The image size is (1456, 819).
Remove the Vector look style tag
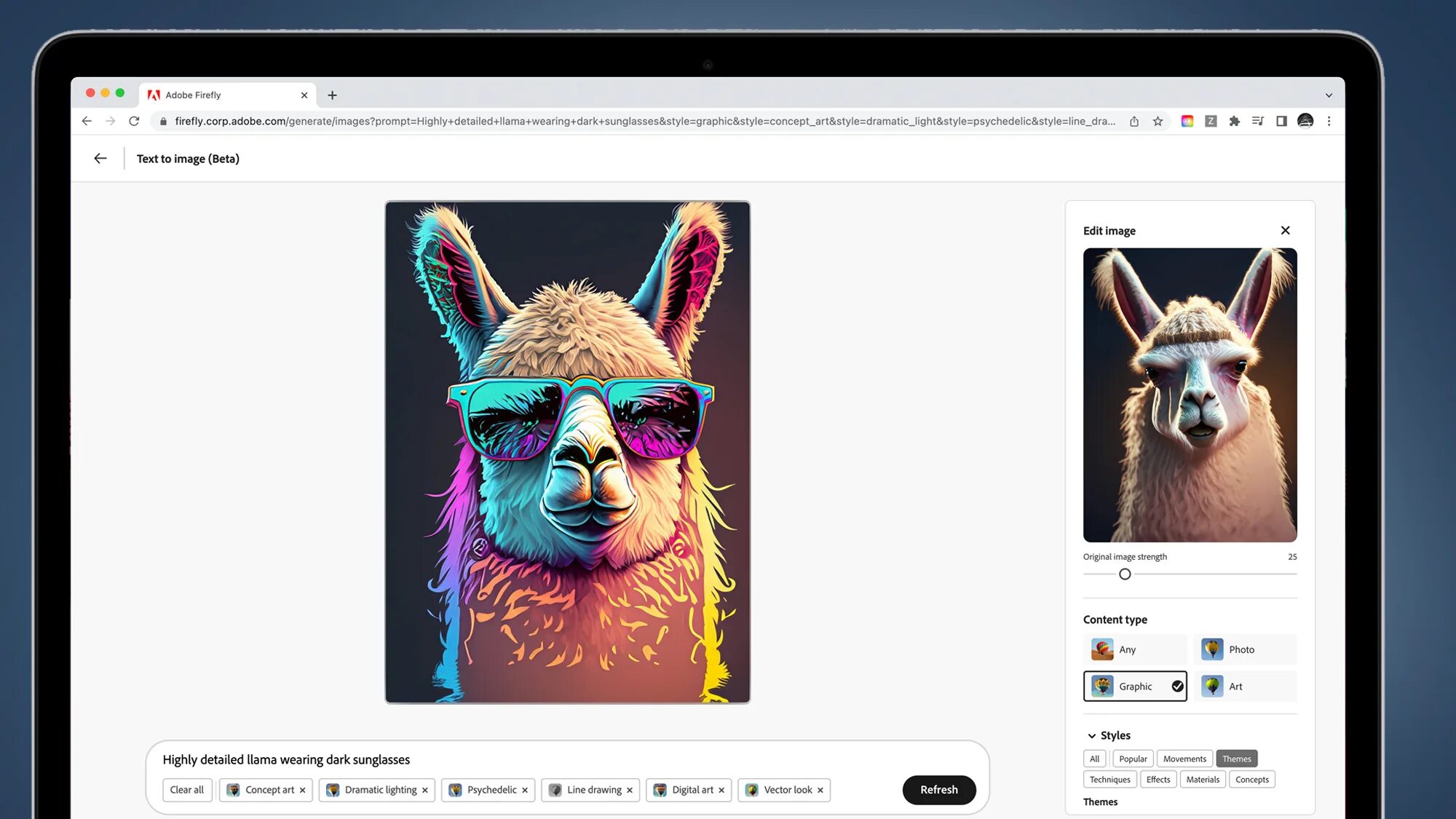point(820,791)
